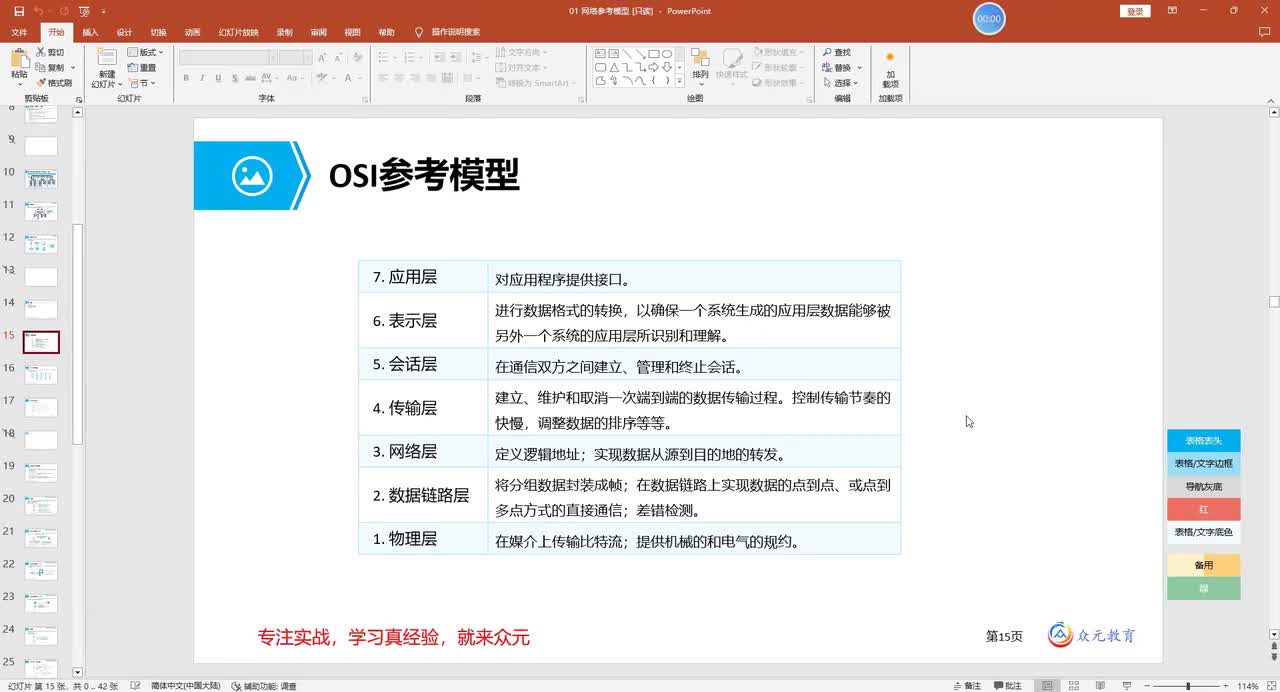Click the 备用 yellow color swatch
Viewport: 1280px width, 692px height.
1203,565
